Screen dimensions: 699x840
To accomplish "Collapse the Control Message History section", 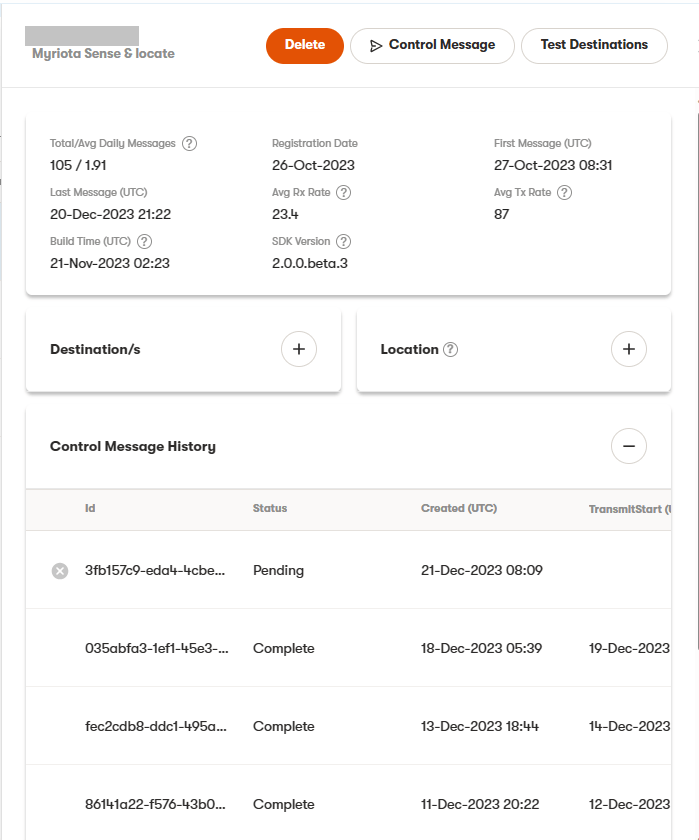I will (x=628, y=446).
